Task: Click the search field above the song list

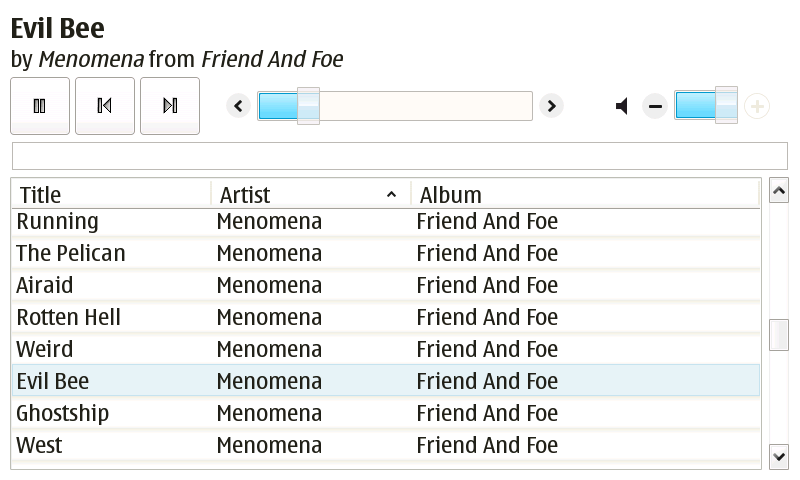Action: pyautogui.click(x=399, y=156)
